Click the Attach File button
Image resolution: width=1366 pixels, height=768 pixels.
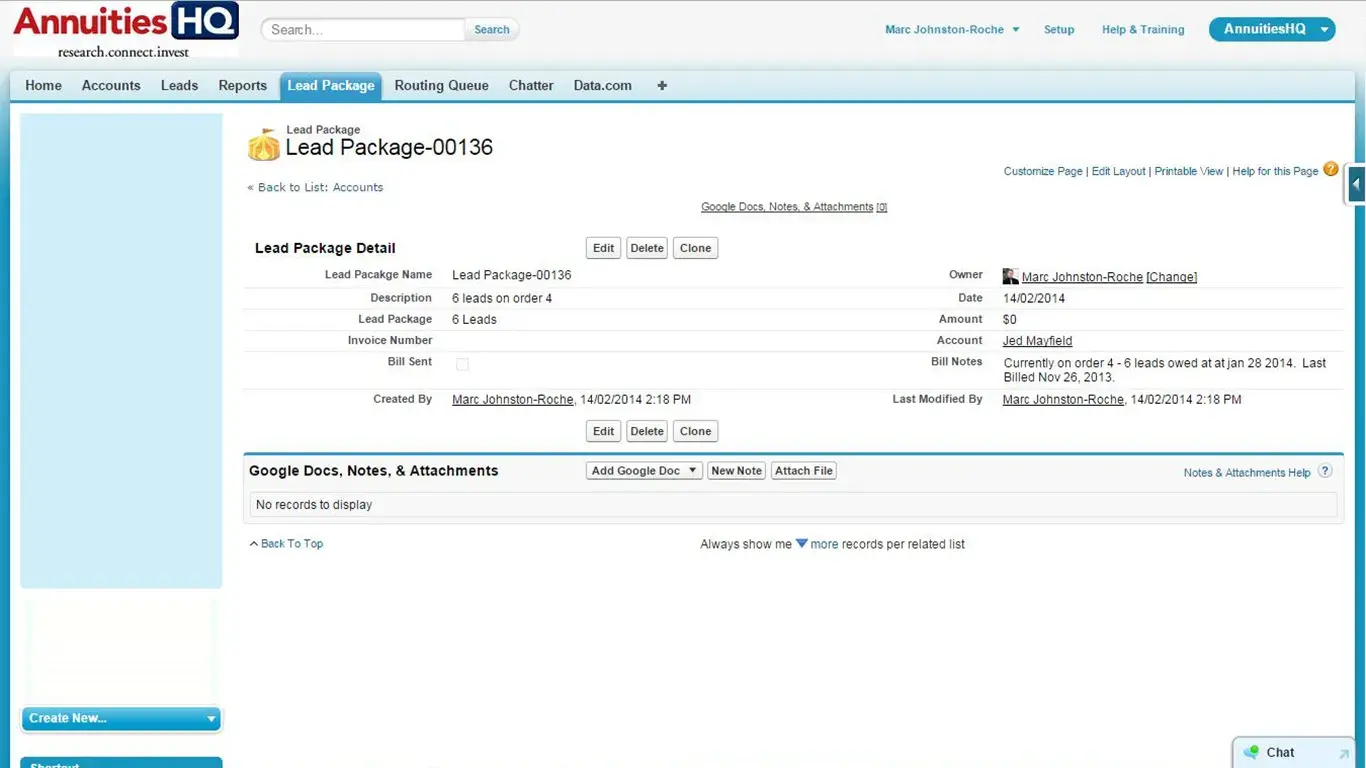(803, 471)
